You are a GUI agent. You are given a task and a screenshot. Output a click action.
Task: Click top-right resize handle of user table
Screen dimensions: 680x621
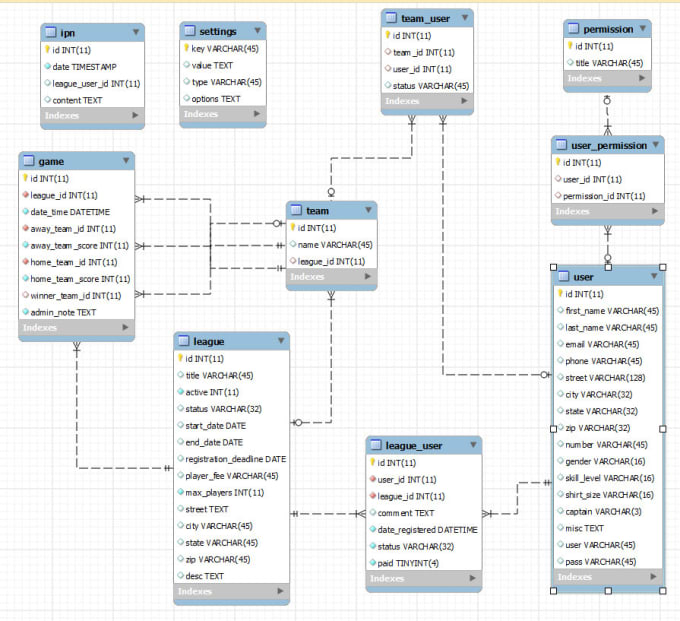click(663, 267)
